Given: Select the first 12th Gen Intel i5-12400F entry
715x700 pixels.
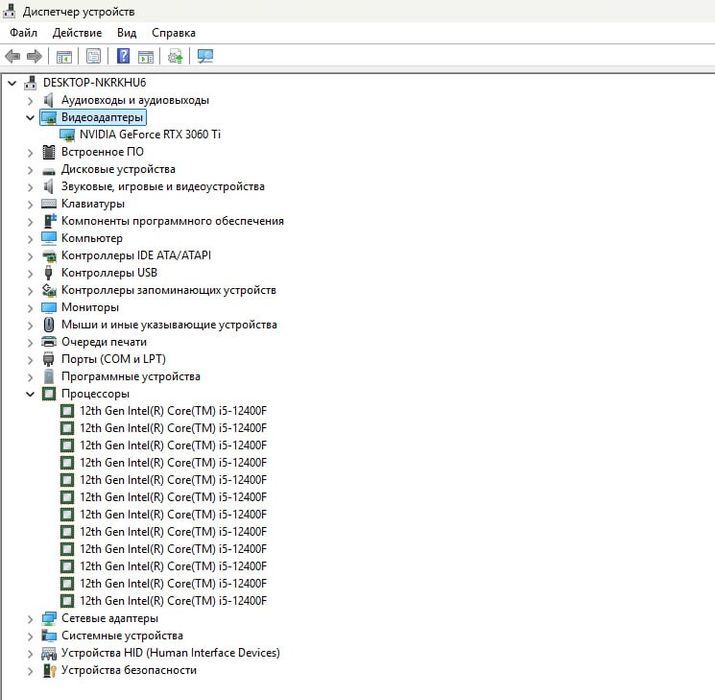Looking at the screenshot, I should (173, 411).
